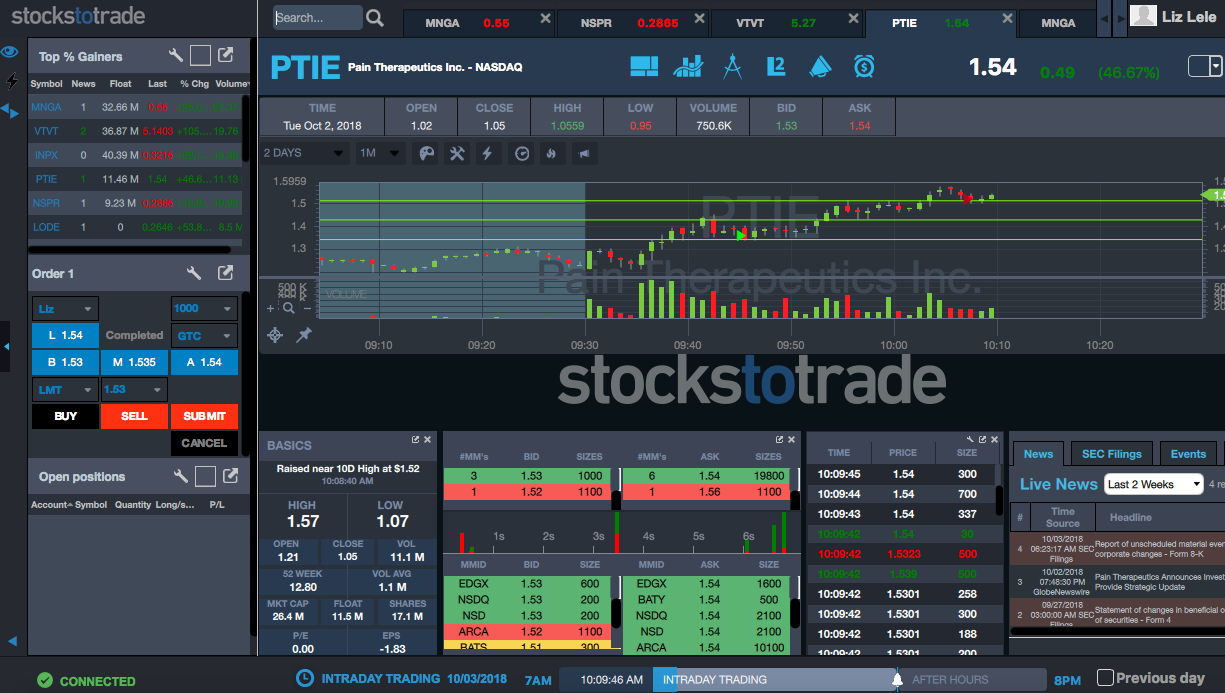Click the M 1.535 mid price button
The width and height of the screenshot is (1225, 693).
click(134, 362)
